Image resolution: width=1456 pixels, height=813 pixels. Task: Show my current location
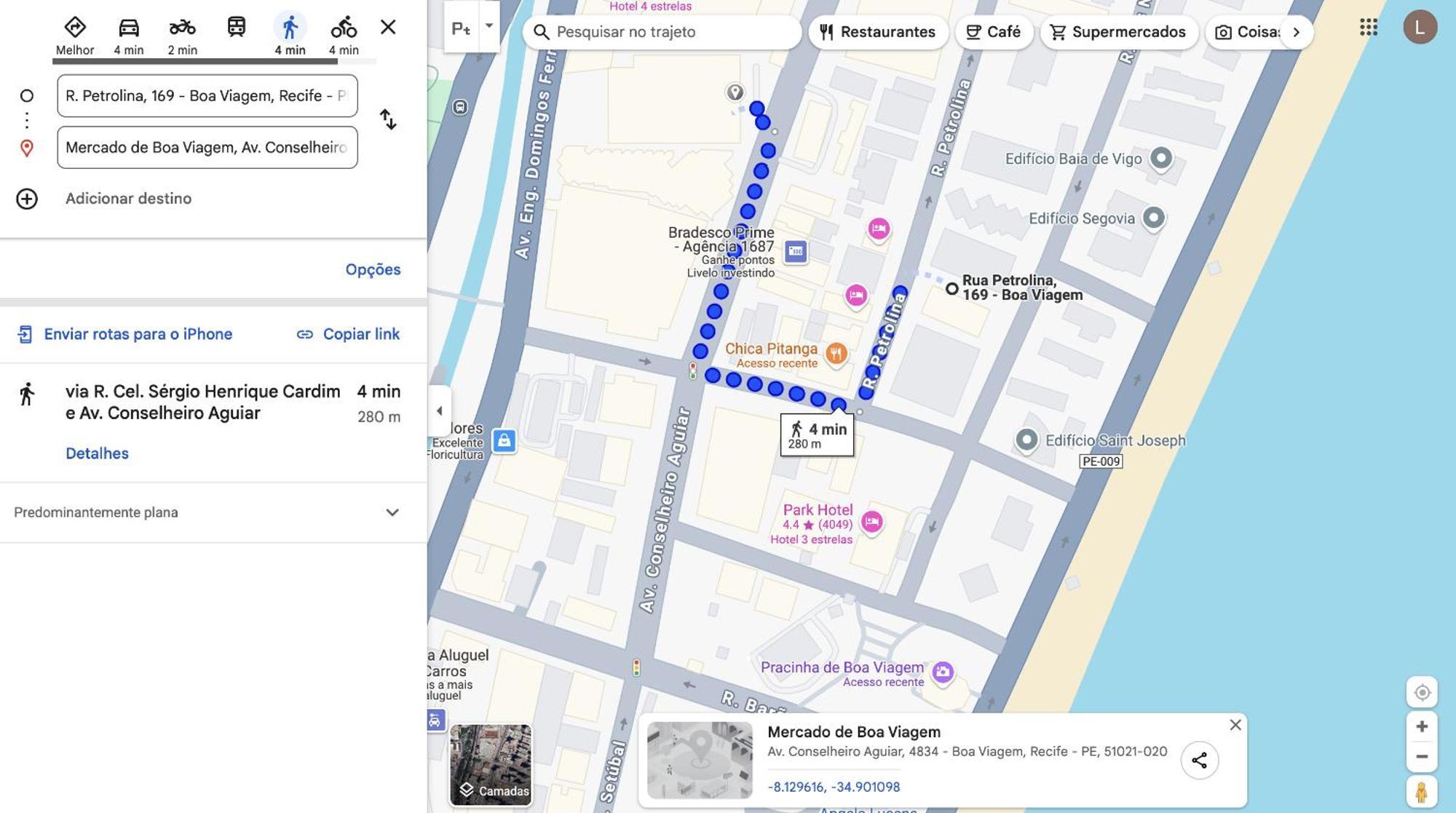(1422, 693)
